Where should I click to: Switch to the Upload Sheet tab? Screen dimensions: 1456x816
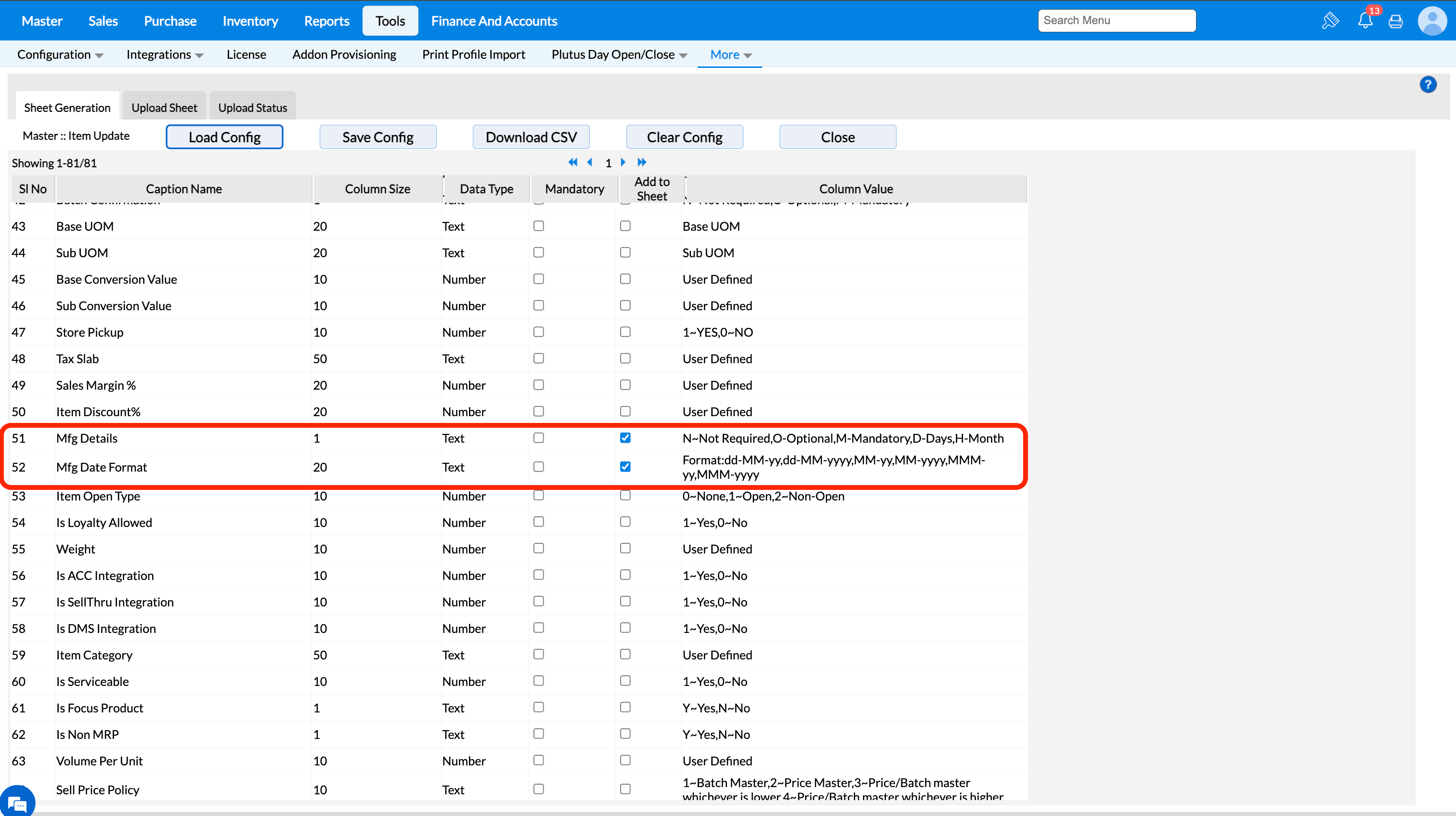[x=164, y=107]
